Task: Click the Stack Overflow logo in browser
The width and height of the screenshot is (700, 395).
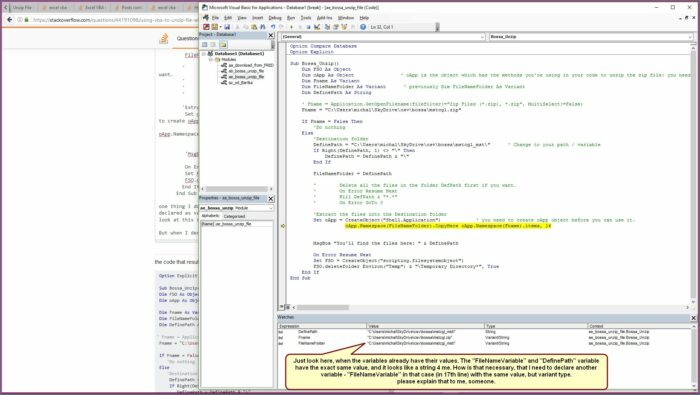Action: point(164,39)
